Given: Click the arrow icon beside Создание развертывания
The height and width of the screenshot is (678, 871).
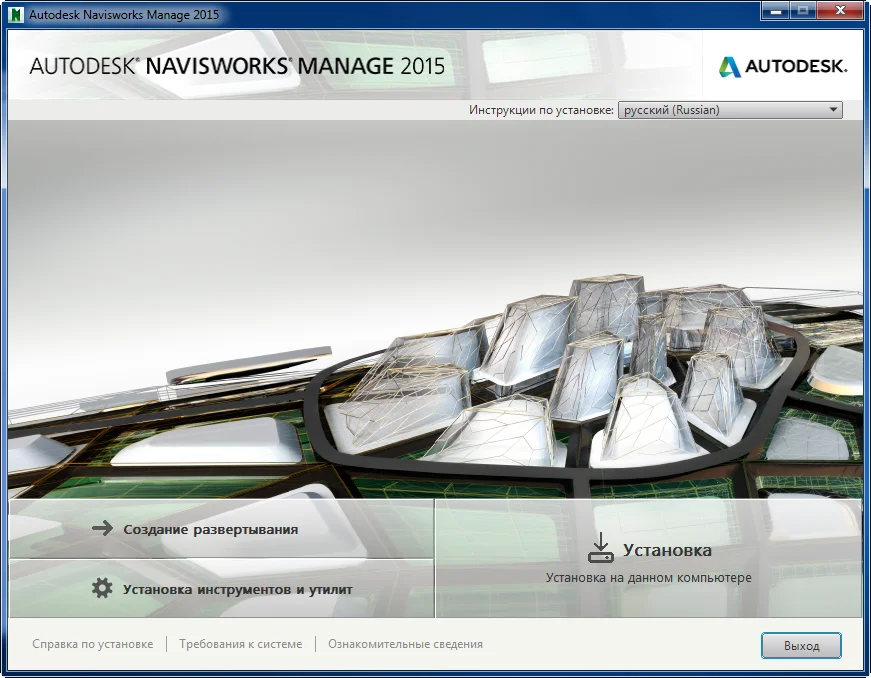Looking at the screenshot, I should coord(101,529).
